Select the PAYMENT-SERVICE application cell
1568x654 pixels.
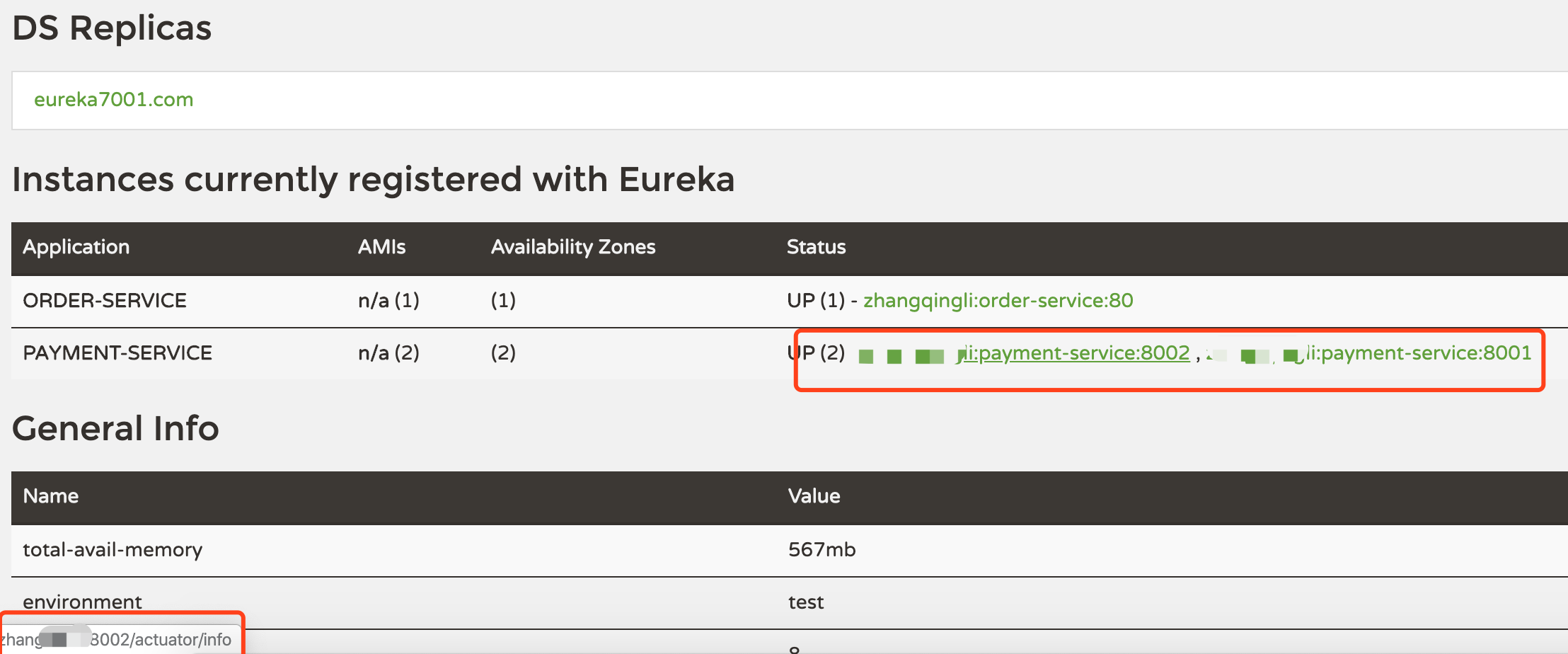pos(117,353)
